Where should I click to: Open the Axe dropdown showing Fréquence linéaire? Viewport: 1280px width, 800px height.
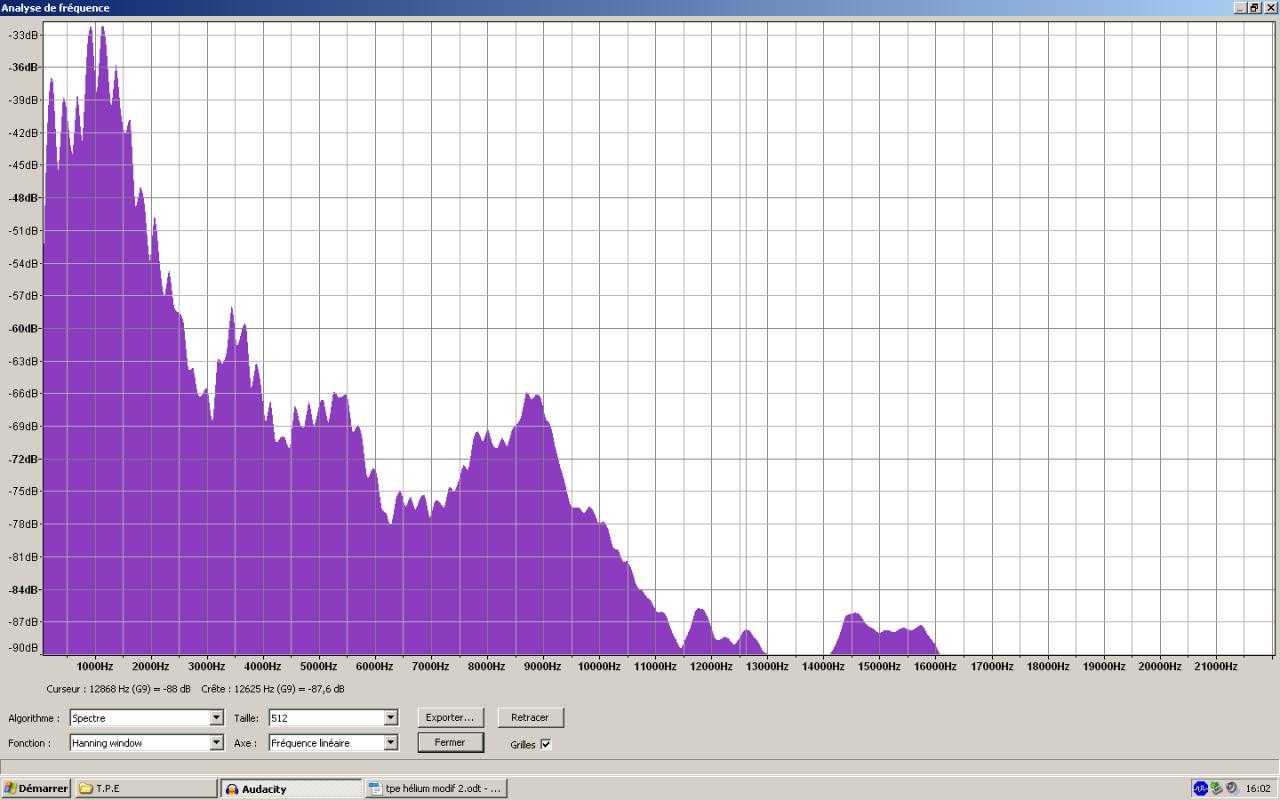click(x=333, y=743)
